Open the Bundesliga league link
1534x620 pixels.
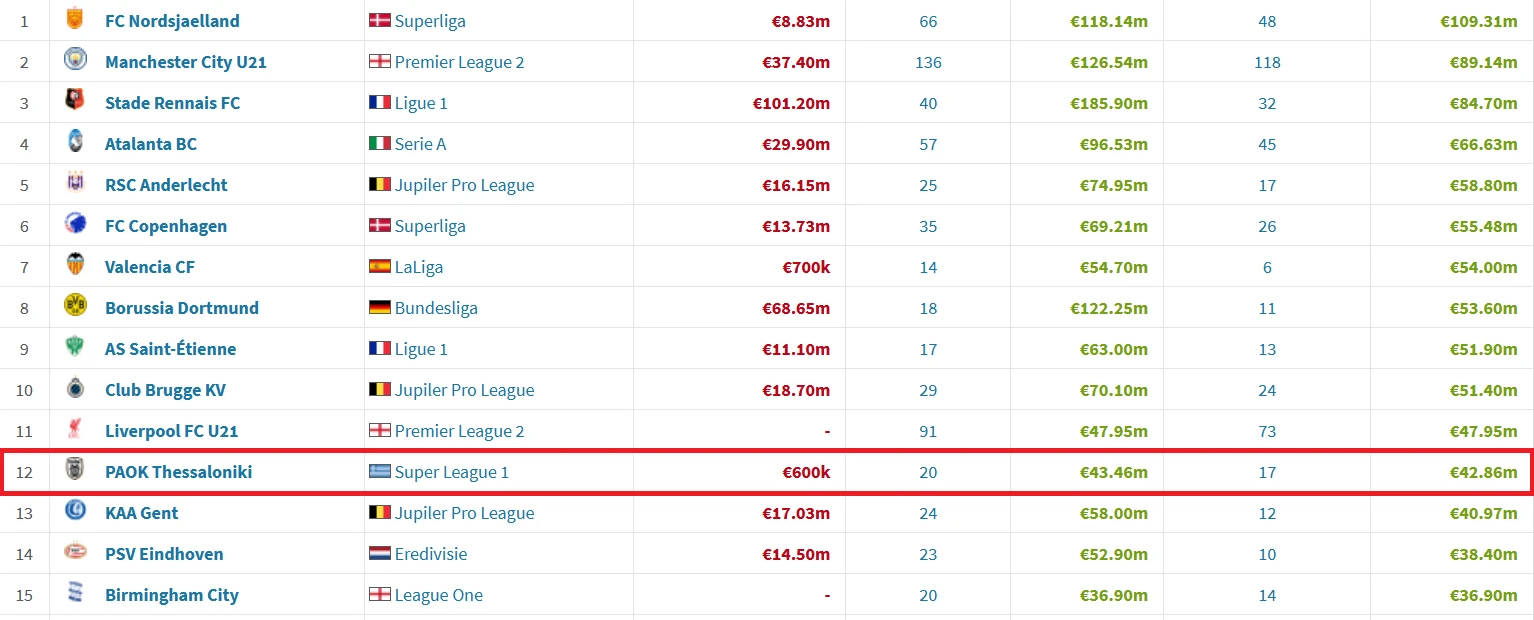[x=436, y=308]
